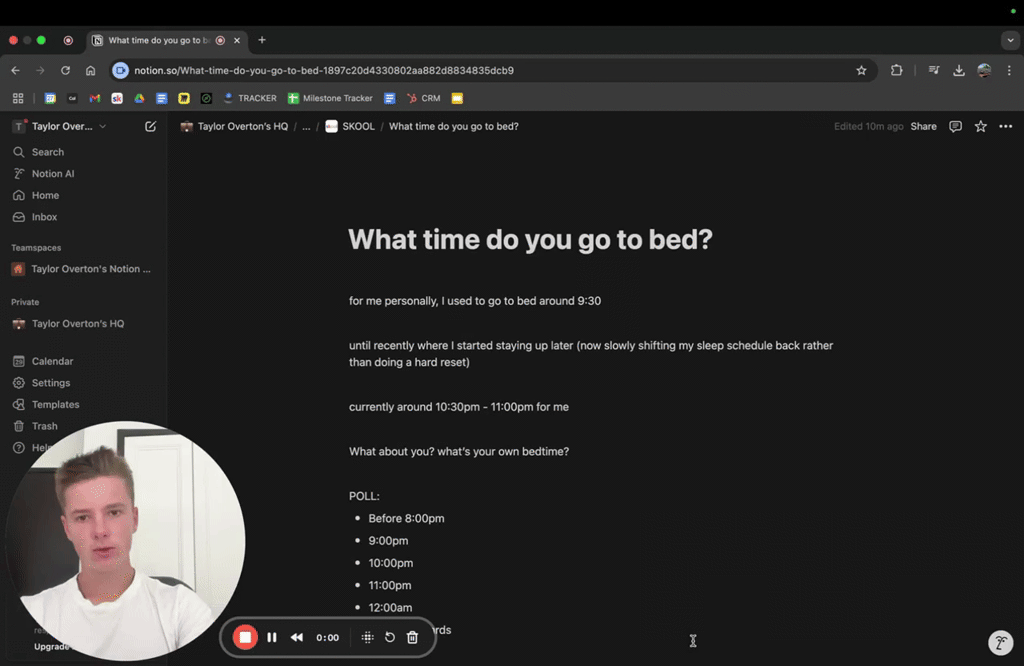
Task: Open the Trash in the sidebar
Action: (44, 425)
